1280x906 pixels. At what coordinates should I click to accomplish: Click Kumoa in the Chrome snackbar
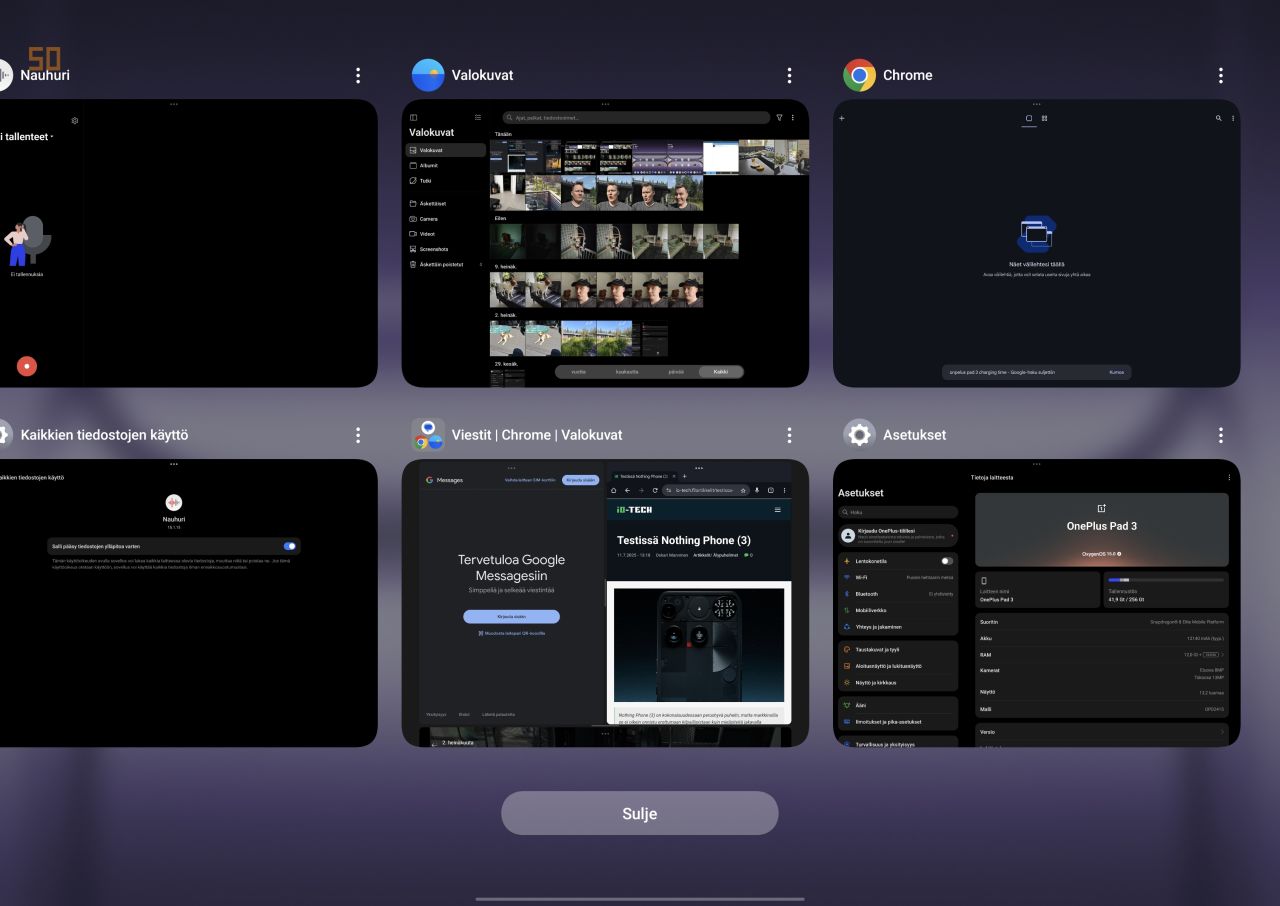[x=1116, y=372]
